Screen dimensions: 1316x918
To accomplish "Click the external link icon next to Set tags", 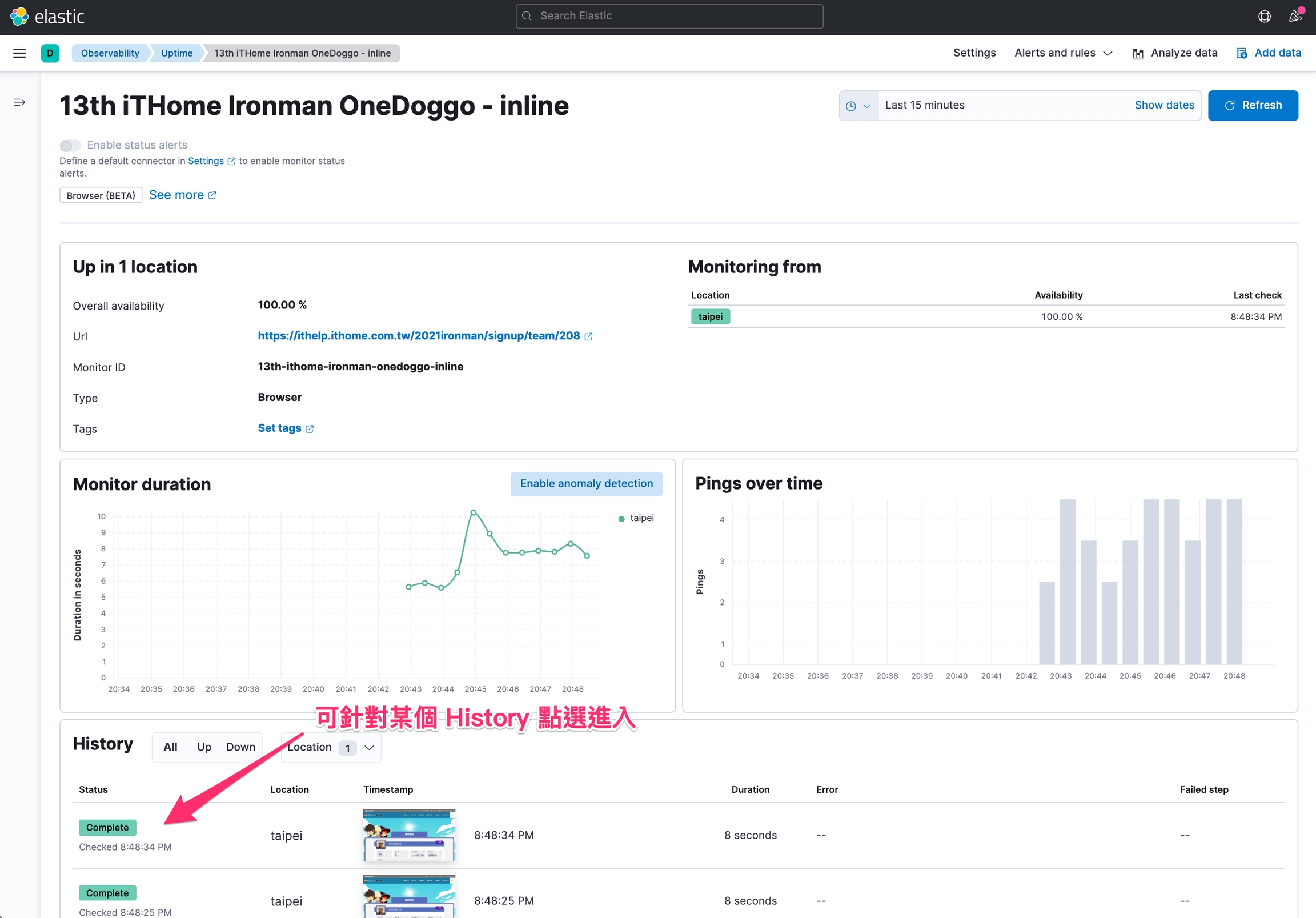I will click(310, 429).
